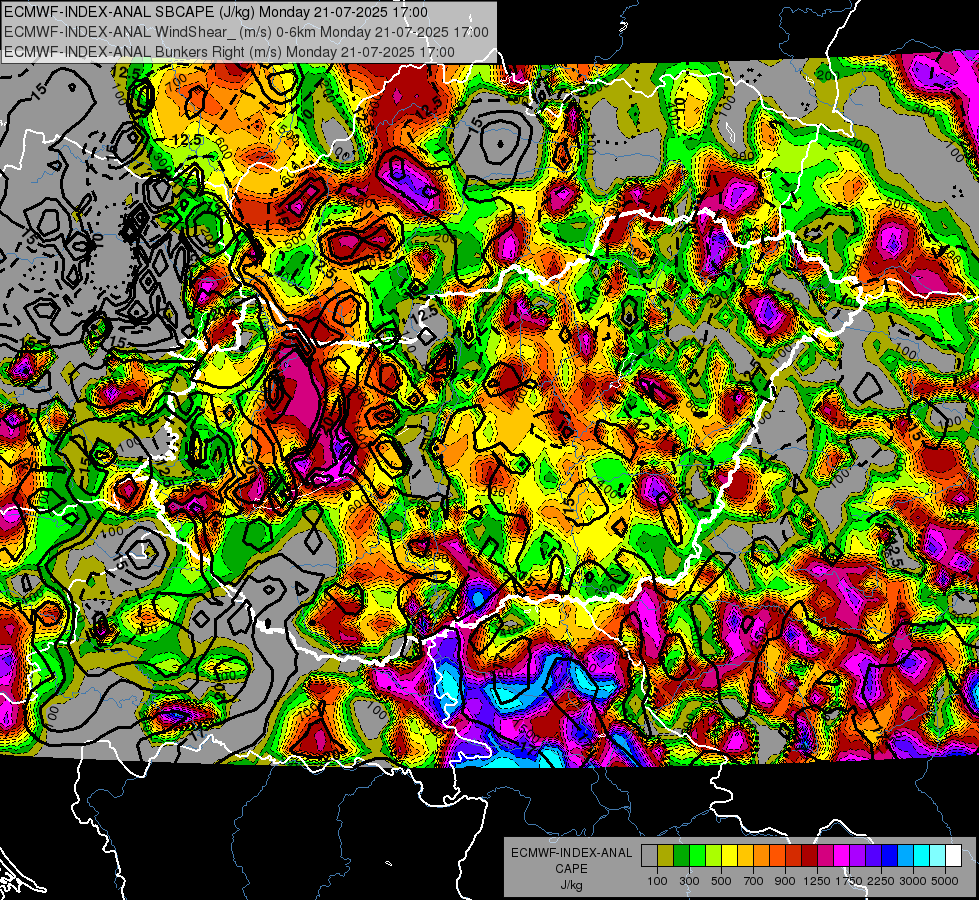The width and height of the screenshot is (979, 900).
Task: Click the legend value 5000
Action: 945,881
